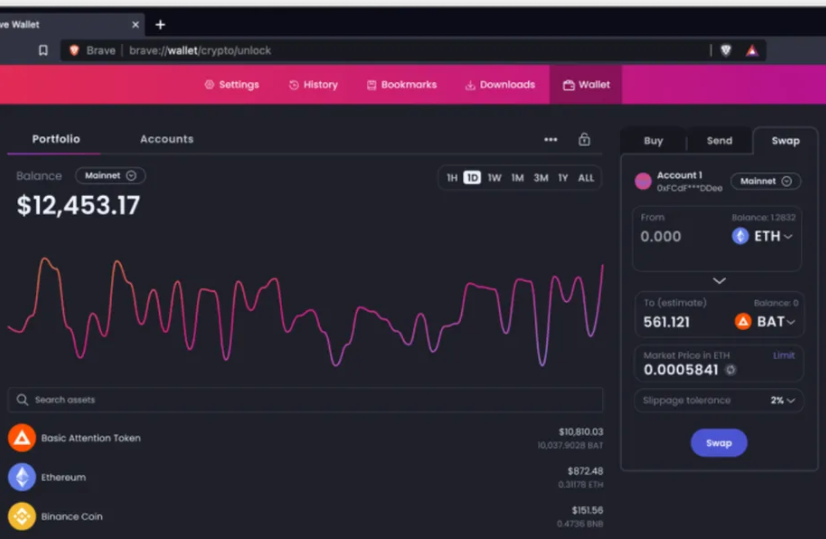The width and height of the screenshot is (826, 539).
Task: Open the Downloads page
Action: [x=500, y=85]
